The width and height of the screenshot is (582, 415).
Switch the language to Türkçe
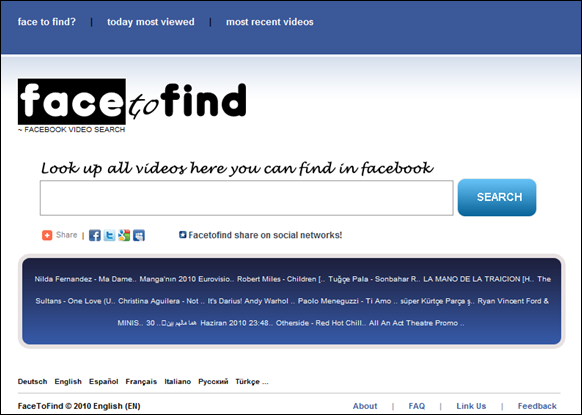pos(247,382)
